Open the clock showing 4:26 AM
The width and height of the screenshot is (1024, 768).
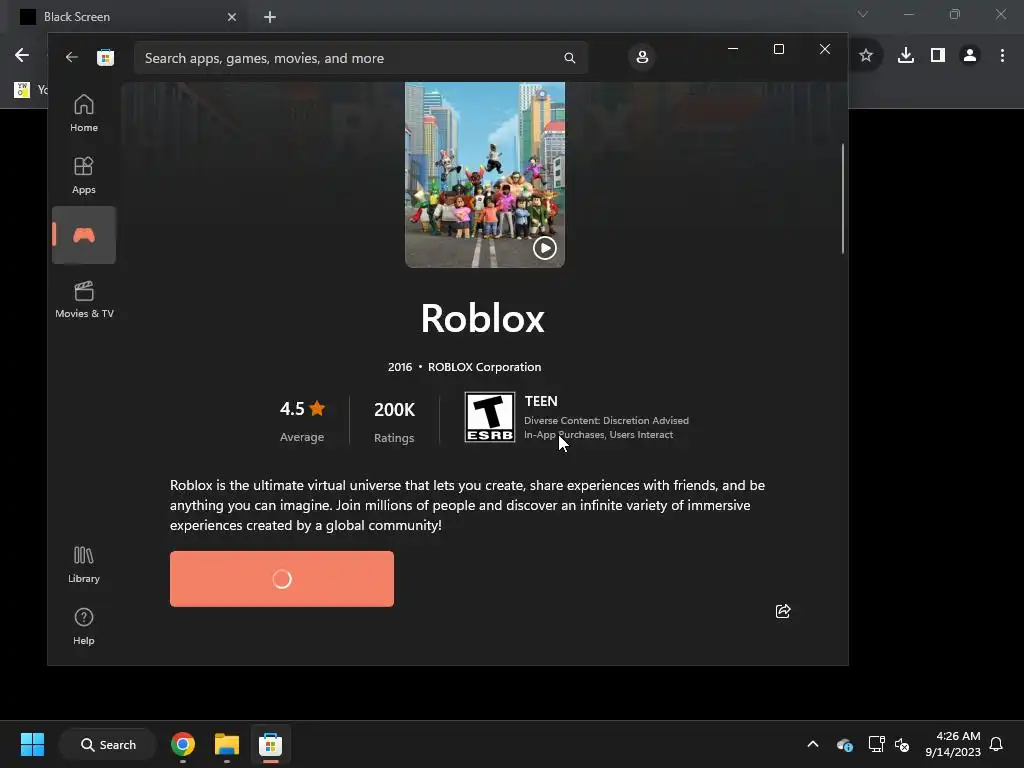point(953,744)
